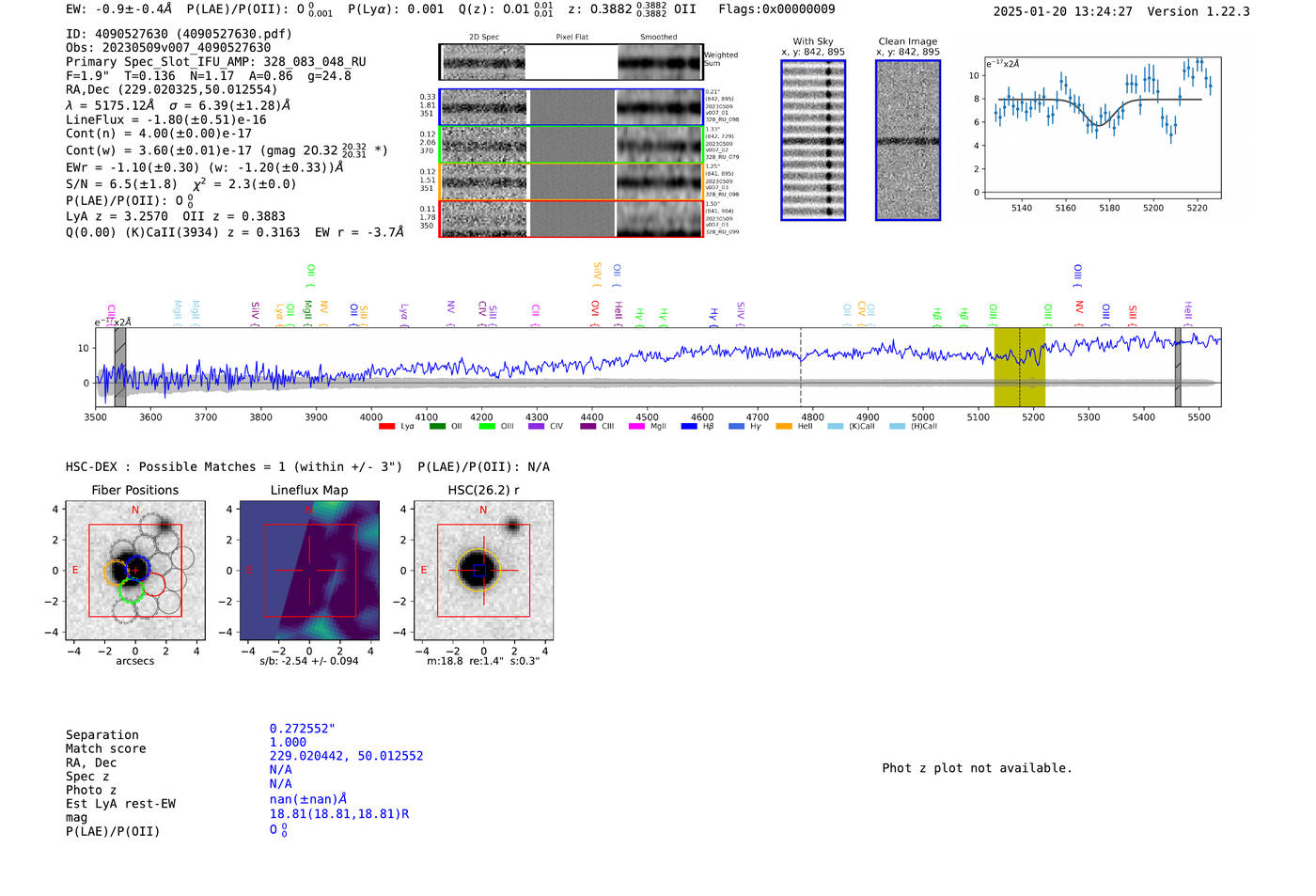Screen dimensions: 1316x896
Task: Click the lime OIII legend swatch
Action: [x=487, y=427]
